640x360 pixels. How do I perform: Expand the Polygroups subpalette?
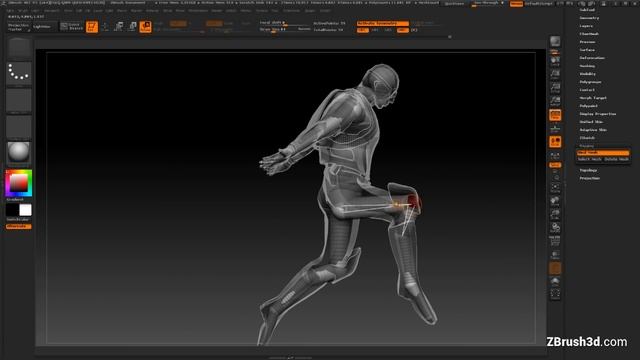(590, 82)
